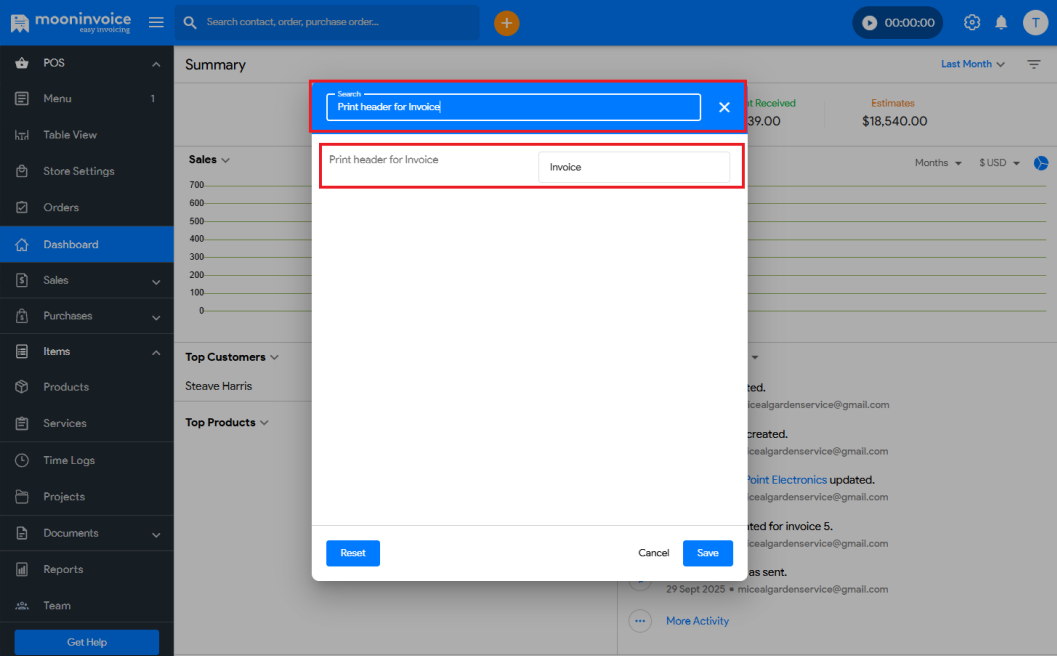
Task: Click the search magnifier icon
Action: pos(189,21)
